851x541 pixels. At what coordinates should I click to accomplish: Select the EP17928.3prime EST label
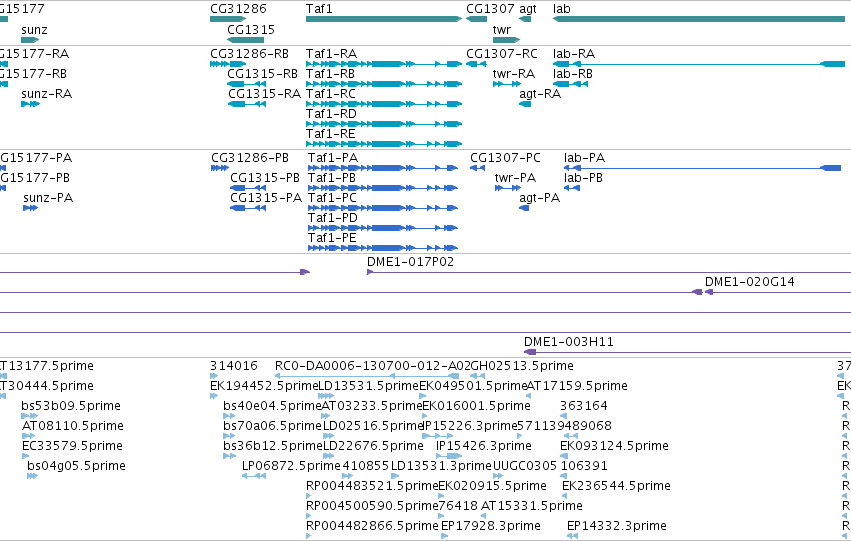[x=491, y=526]
